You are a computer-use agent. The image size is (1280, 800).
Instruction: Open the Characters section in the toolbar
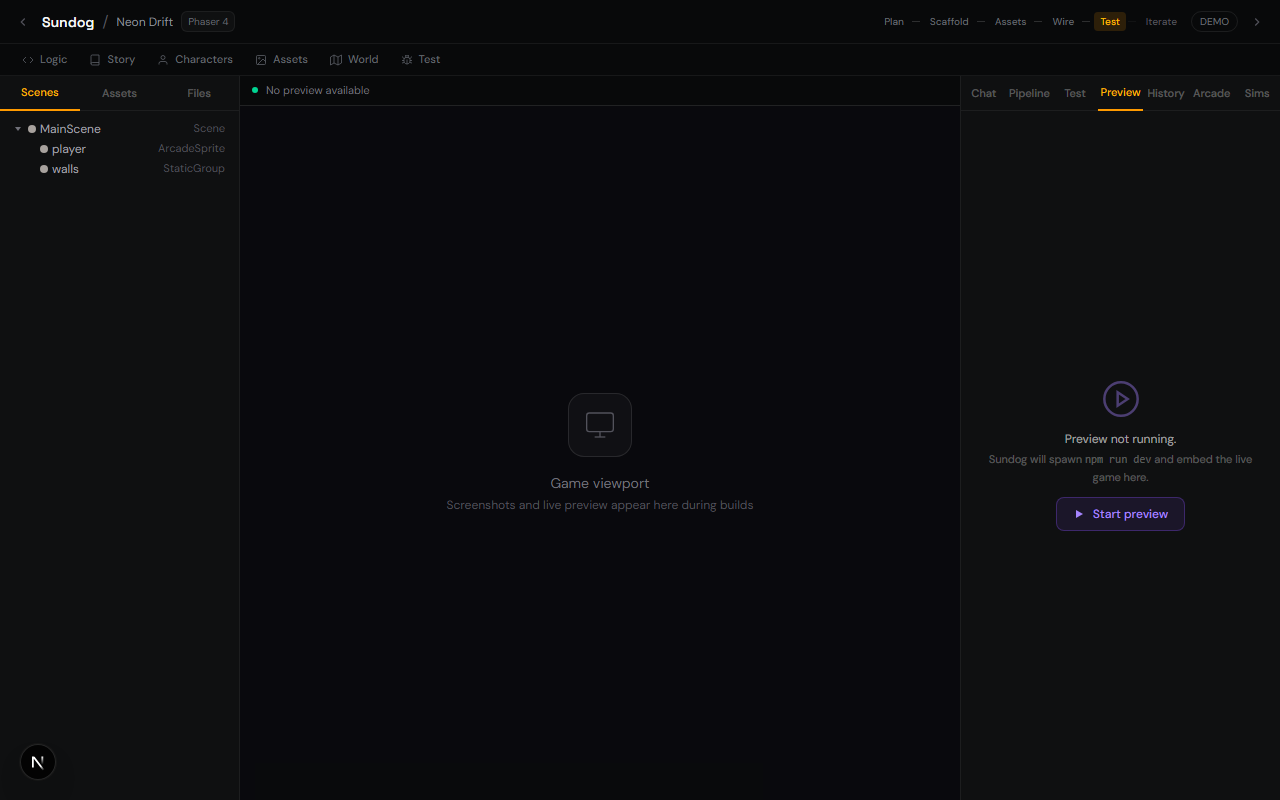click(195, 60)
